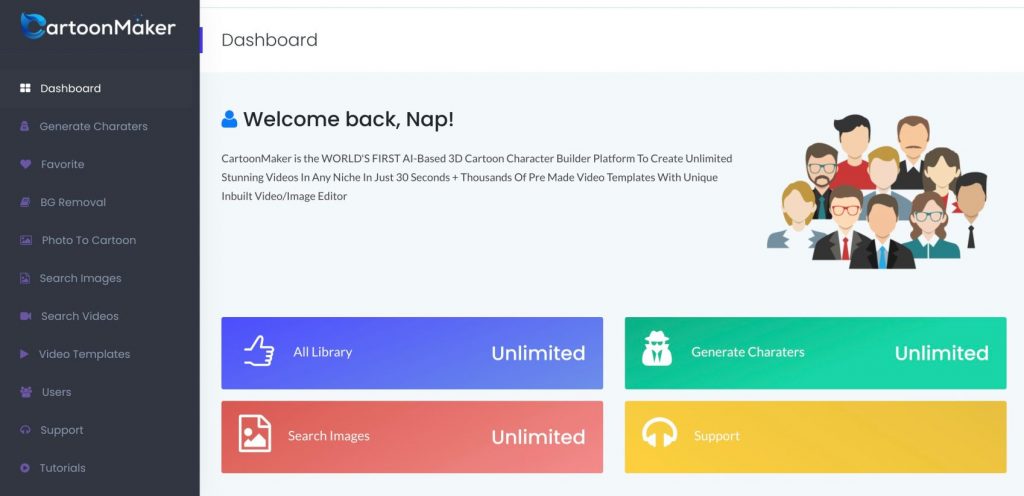This screenshot has width=1024, height=496.
Task: Click the heart icon beside Favorite
Action: 25,164
